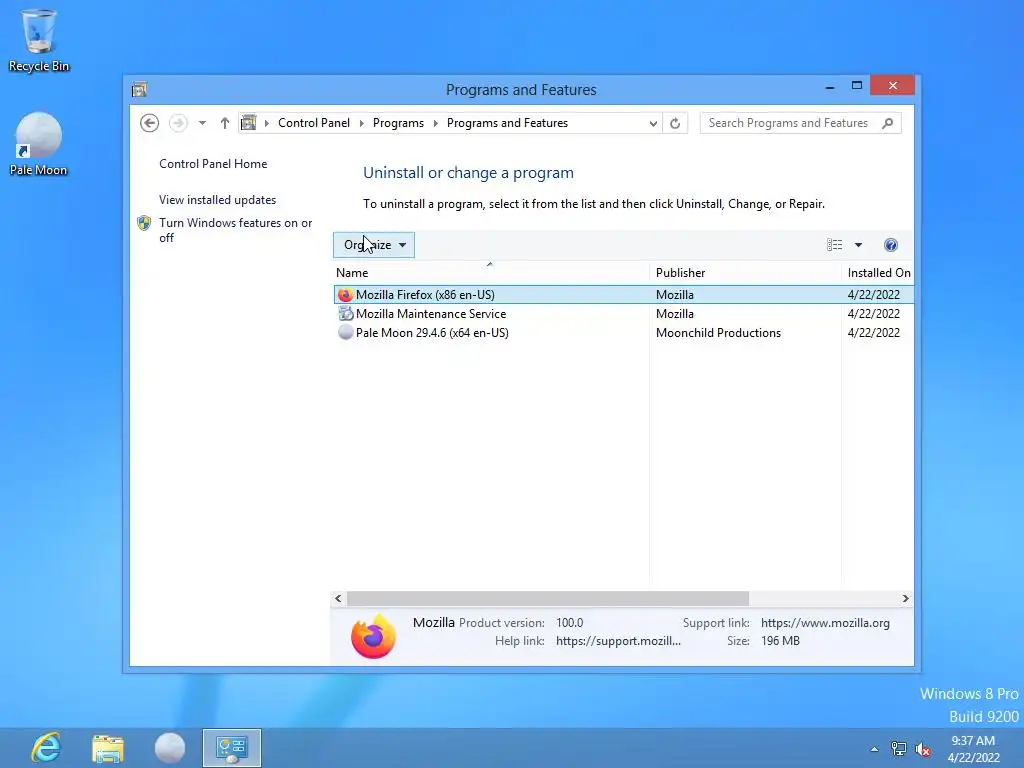Click the large Firefox logo in details pane
This screenshot has width=1024, height=768.
373,635
